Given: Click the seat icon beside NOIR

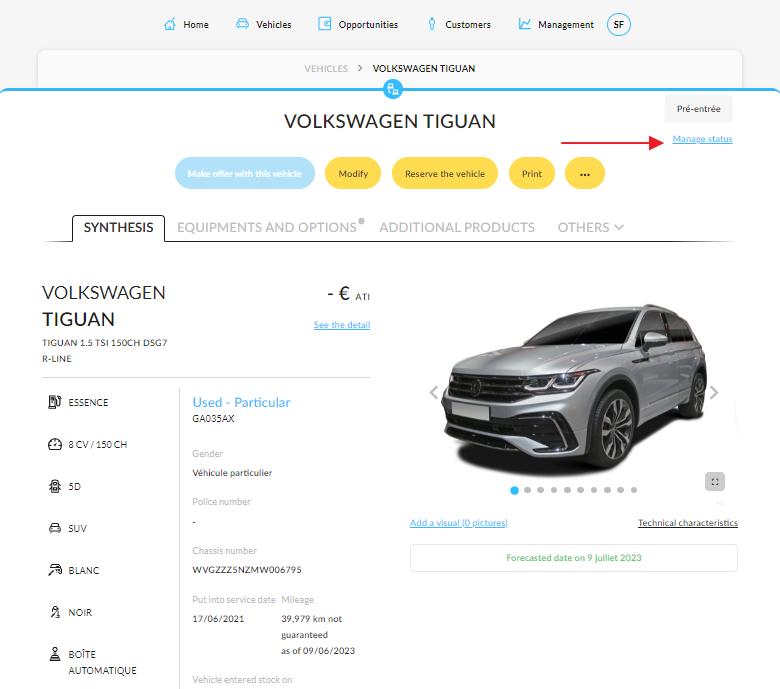Looking at the screenshot, I should coord(55,612).
